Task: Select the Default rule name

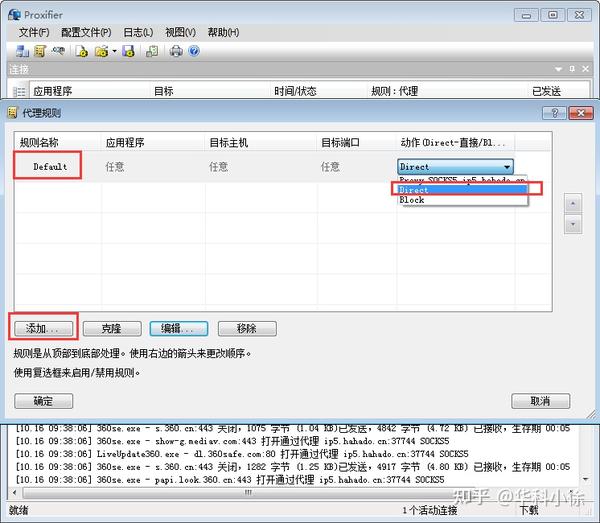Action: tap(50, 167)
